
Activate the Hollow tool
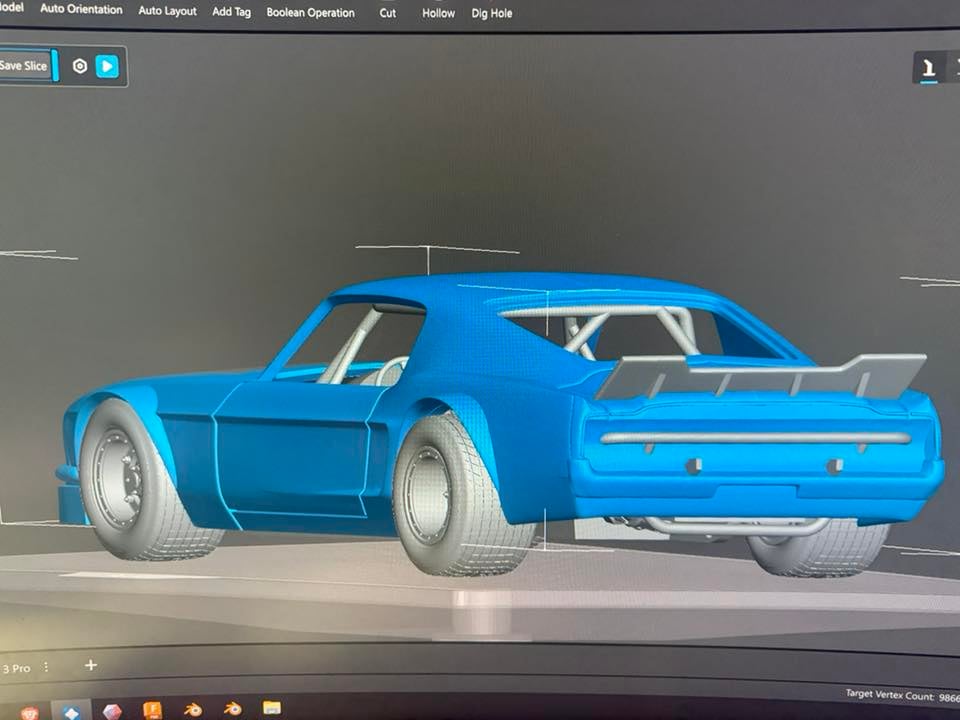tap(438, 13)
